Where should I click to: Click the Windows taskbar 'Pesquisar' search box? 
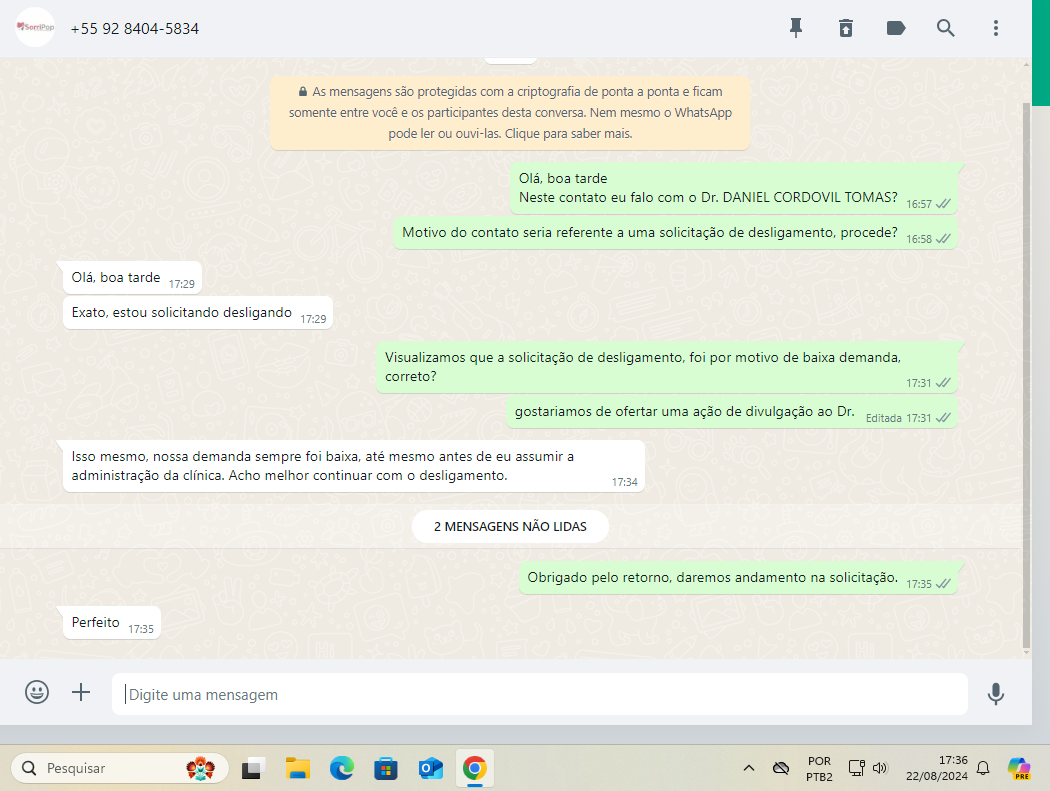(x=120, y=768)
